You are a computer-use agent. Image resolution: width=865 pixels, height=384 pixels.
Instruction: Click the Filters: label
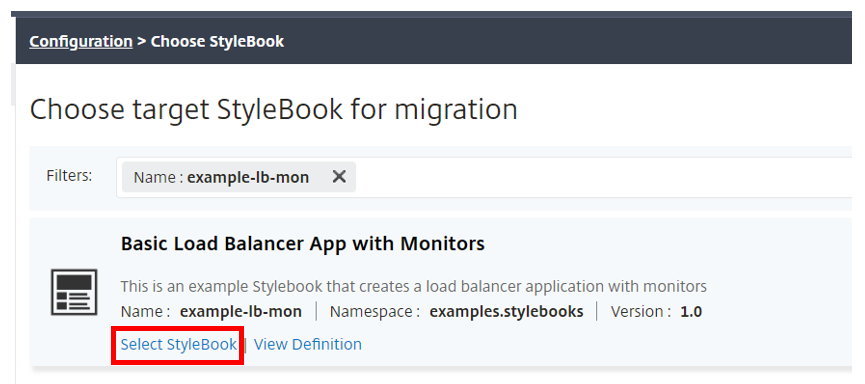tap(70, 175)
